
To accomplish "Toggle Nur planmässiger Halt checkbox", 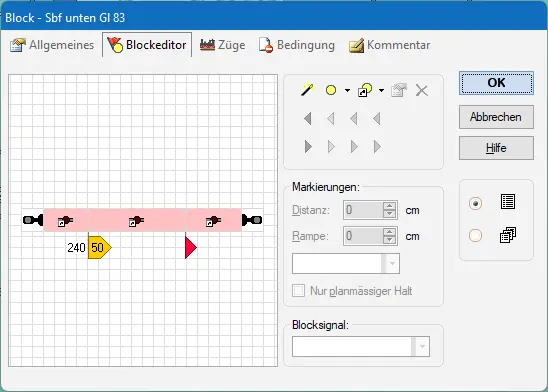I will pos(298,291).
